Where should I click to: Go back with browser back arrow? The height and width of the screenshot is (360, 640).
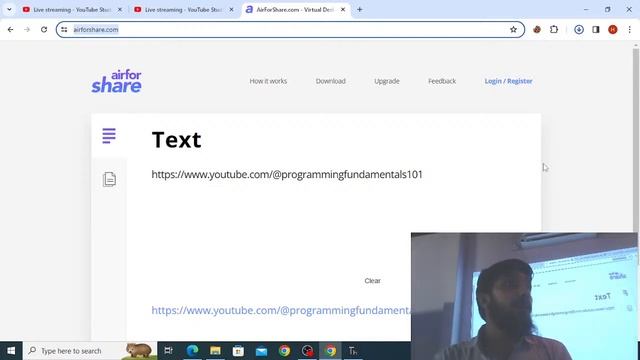point(11,29)
